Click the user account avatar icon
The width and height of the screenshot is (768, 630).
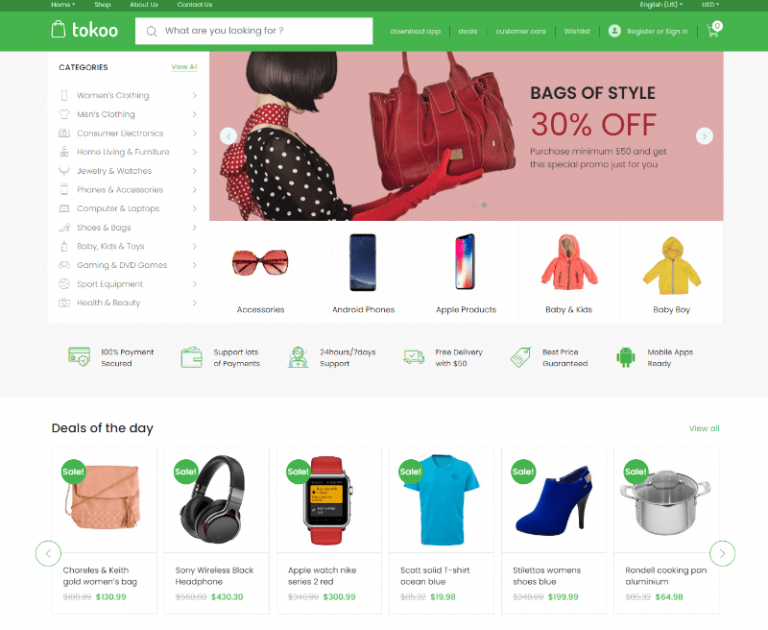[614, 31]
